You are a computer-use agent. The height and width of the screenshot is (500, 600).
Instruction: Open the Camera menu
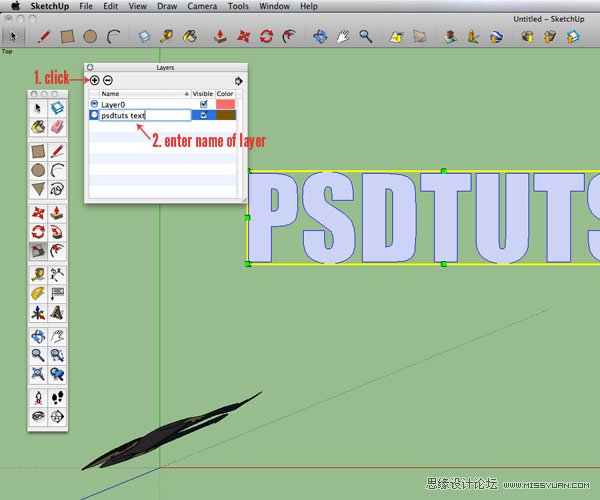click(202, 6)
